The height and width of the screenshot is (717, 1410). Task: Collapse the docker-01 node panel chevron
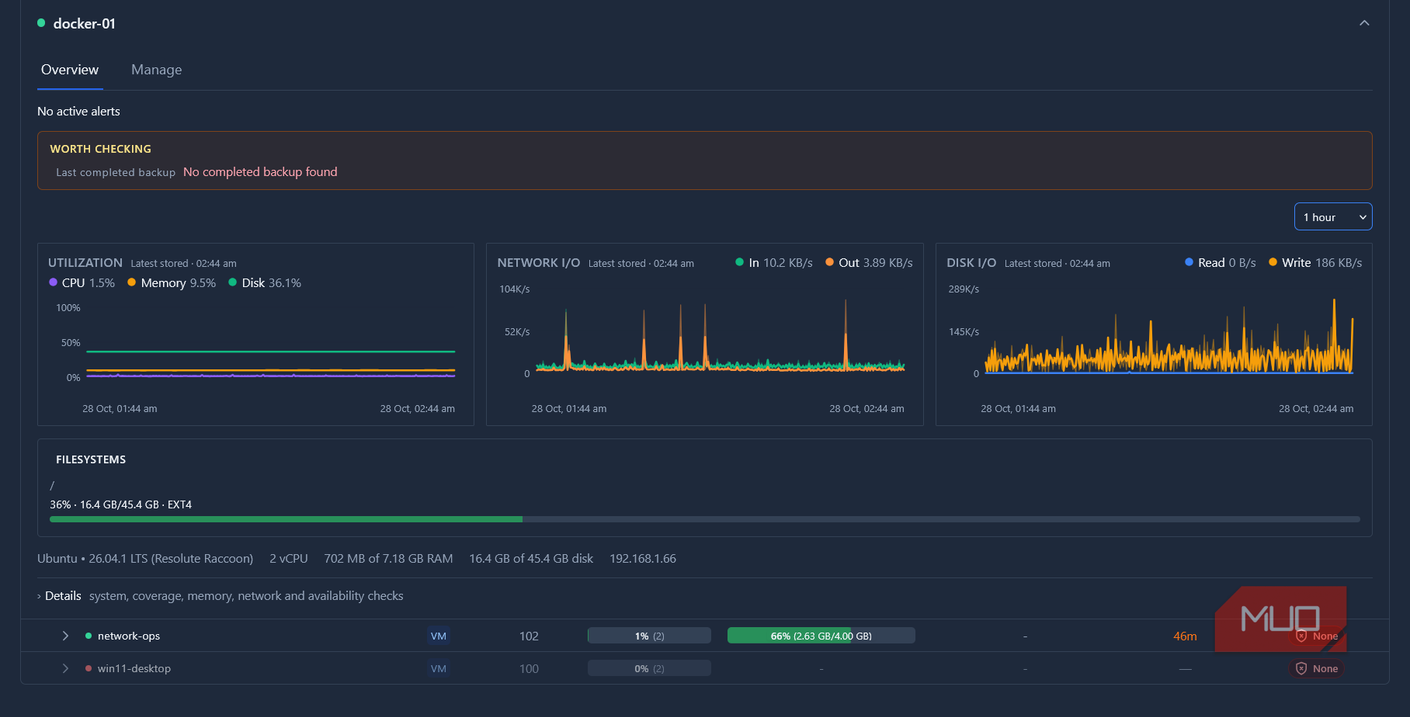point(1364,23)
